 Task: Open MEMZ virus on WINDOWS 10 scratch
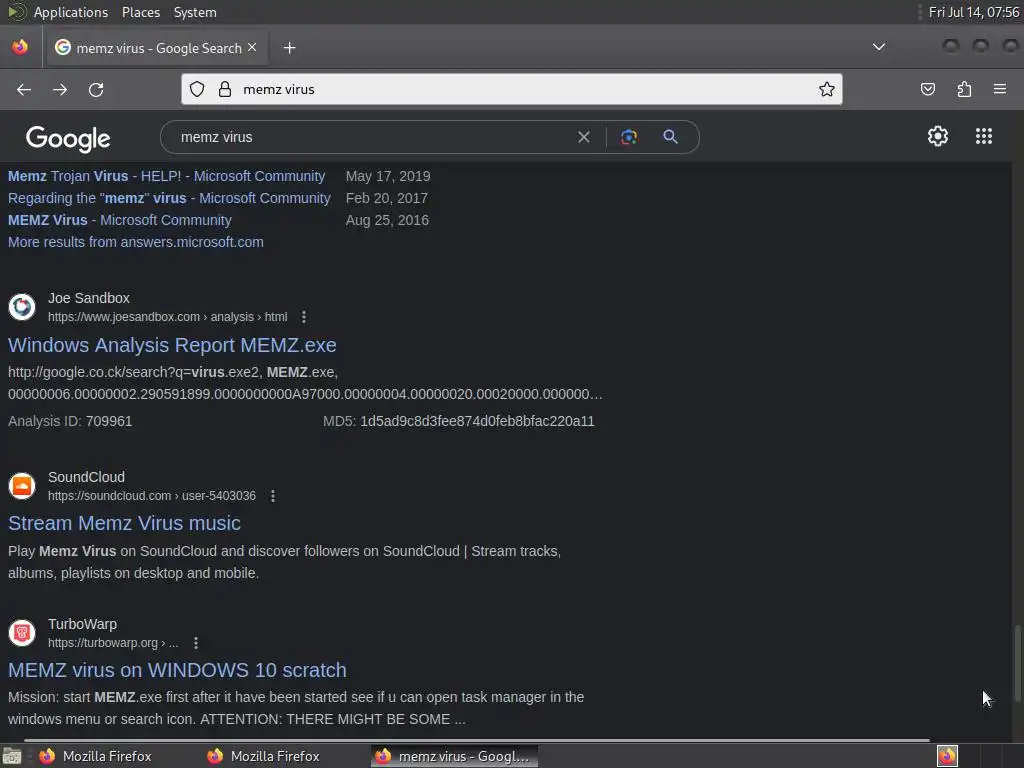tap(177, 670)
